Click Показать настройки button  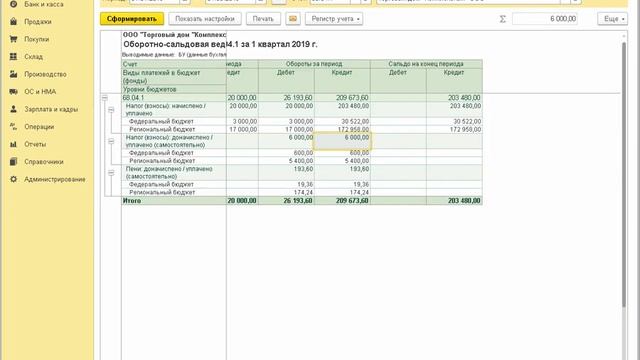205,19
